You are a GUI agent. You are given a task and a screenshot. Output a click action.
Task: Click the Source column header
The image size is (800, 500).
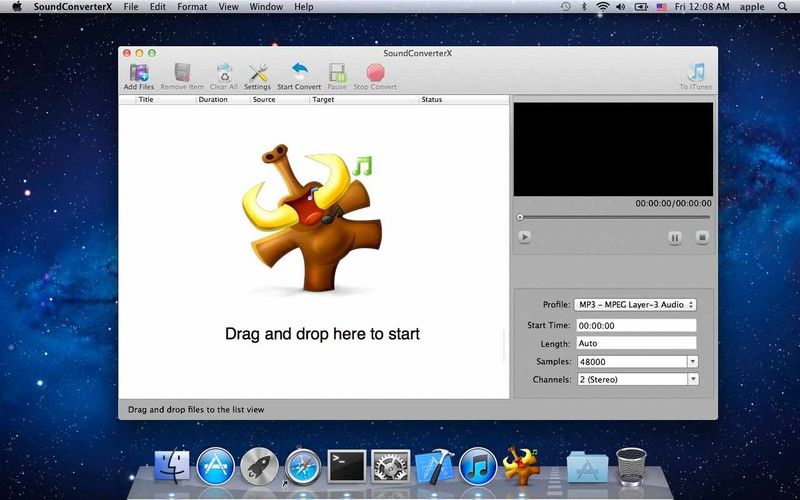(264, 99)
